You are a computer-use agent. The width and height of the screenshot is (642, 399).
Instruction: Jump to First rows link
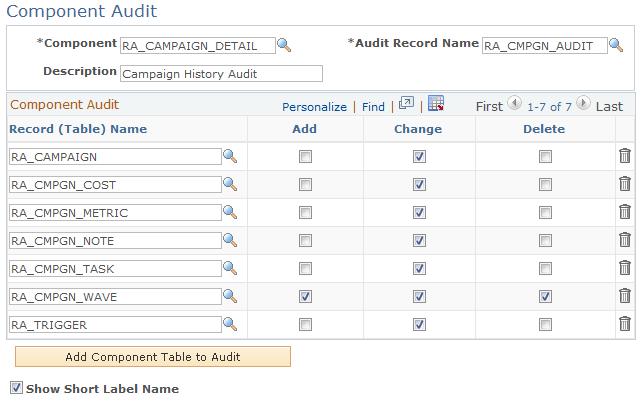489,106
